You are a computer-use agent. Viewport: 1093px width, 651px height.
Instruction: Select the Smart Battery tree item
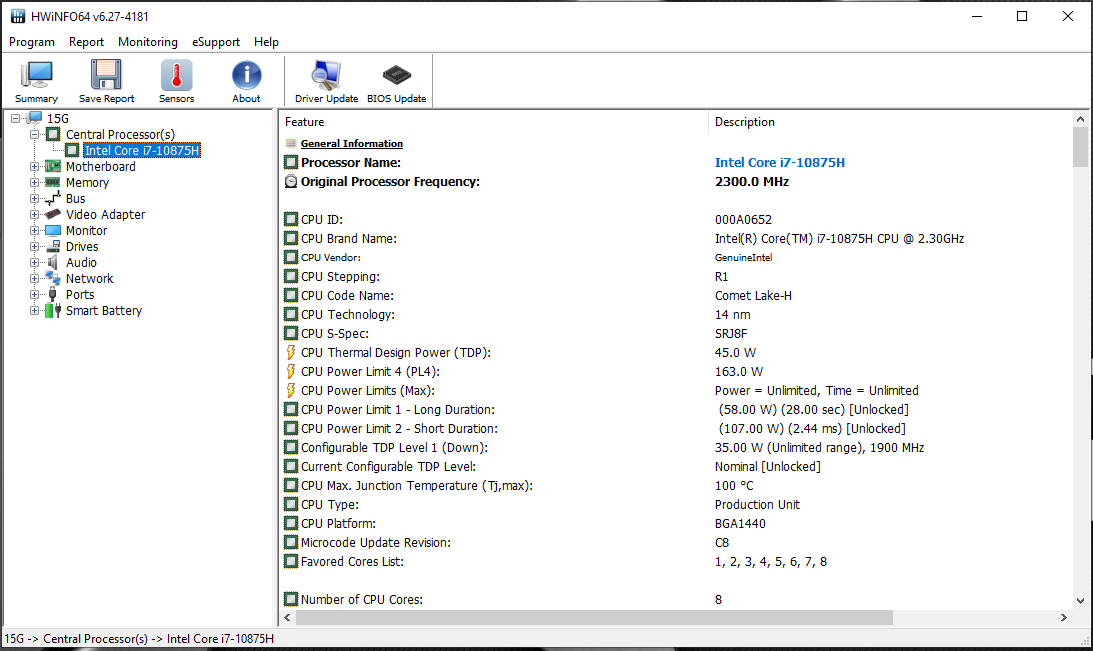pos(103,311)
